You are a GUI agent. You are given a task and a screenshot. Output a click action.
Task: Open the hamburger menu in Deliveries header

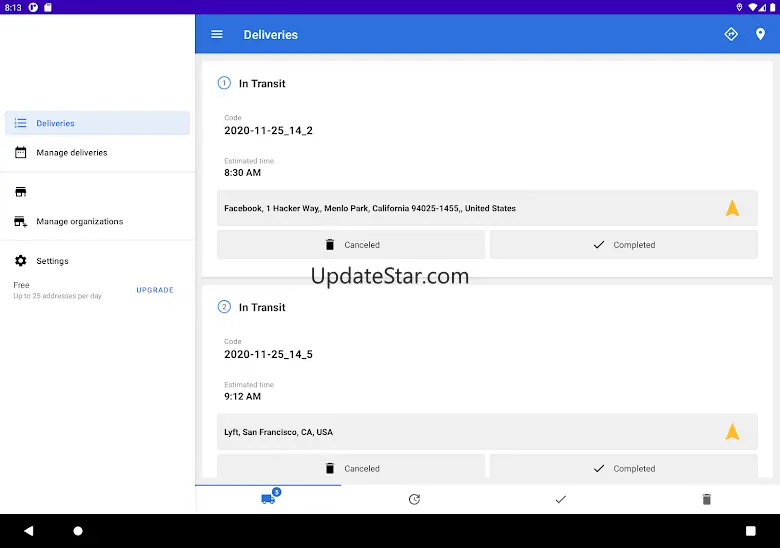pyautogui.click(x=217, y=34)
